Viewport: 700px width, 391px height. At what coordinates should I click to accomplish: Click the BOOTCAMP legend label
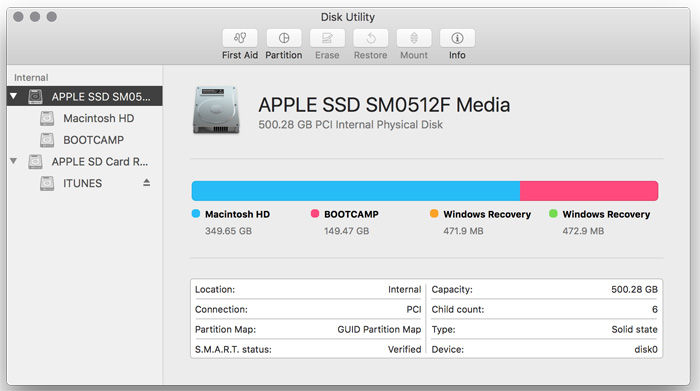351,214
